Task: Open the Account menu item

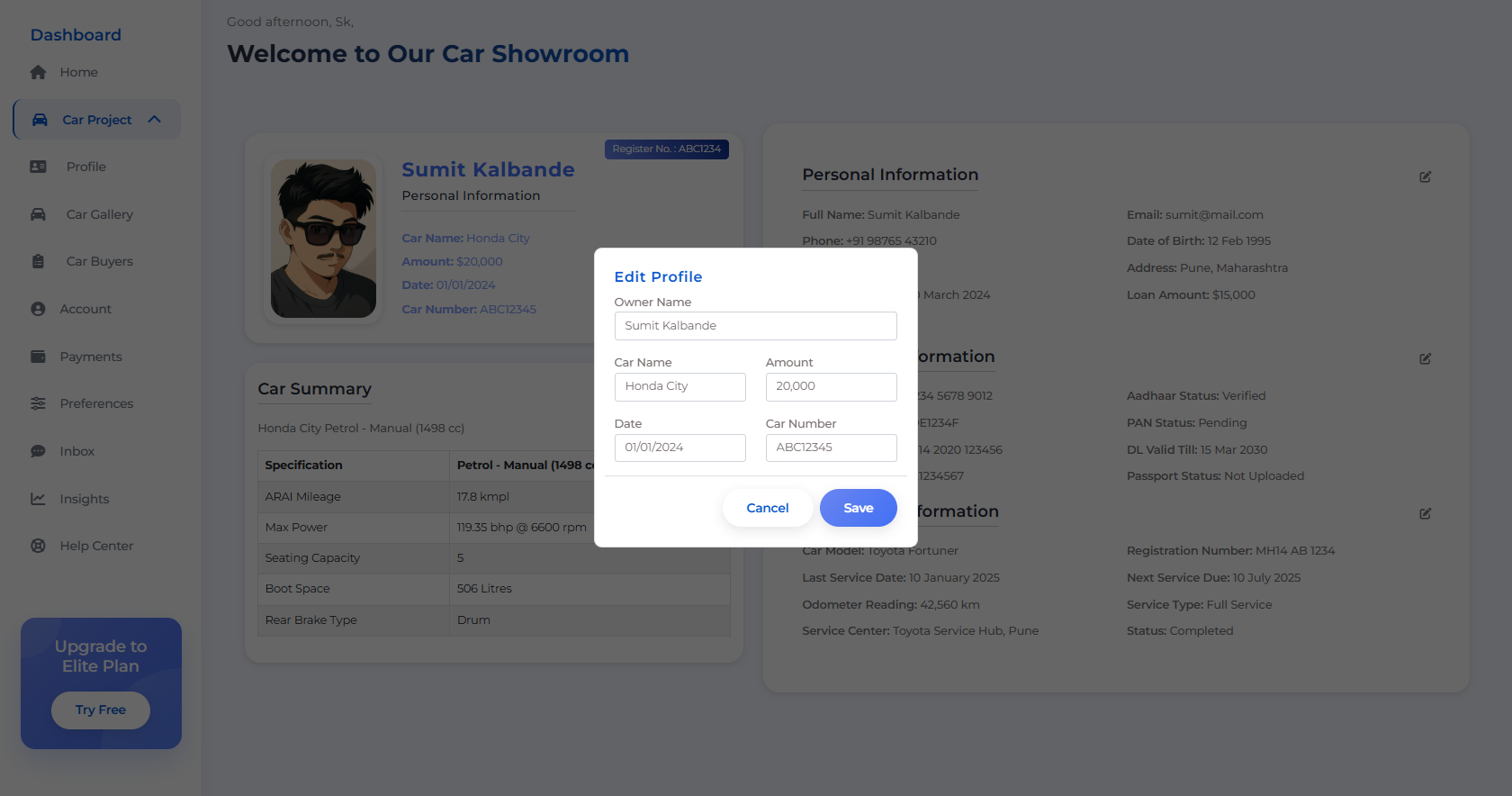Action: (x=85, y=309)
